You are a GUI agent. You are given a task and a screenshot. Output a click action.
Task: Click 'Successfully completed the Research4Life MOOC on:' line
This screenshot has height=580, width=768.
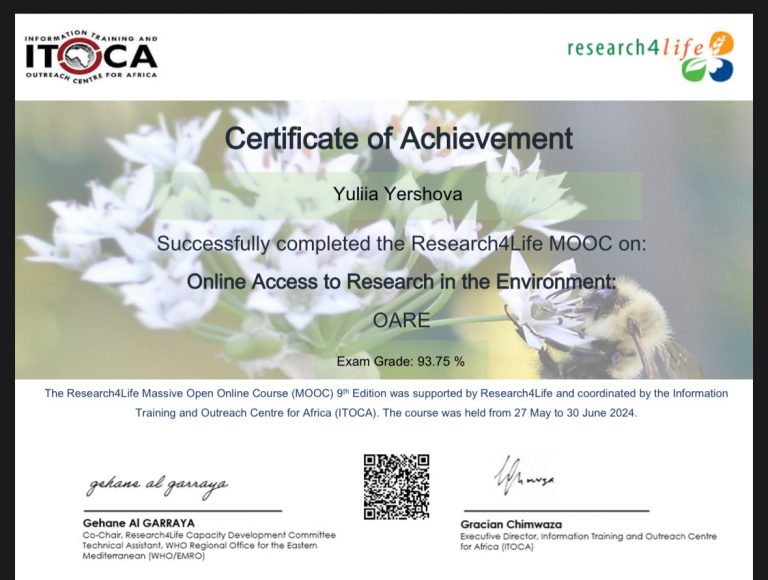402,243
